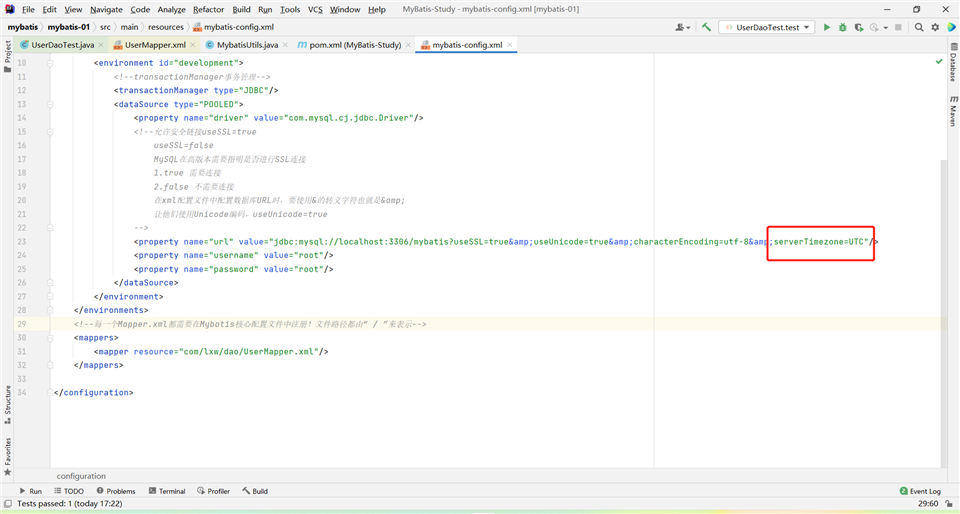Open the Database tool window
This screenshot has height=514, width=960.
tap(953, 63)
